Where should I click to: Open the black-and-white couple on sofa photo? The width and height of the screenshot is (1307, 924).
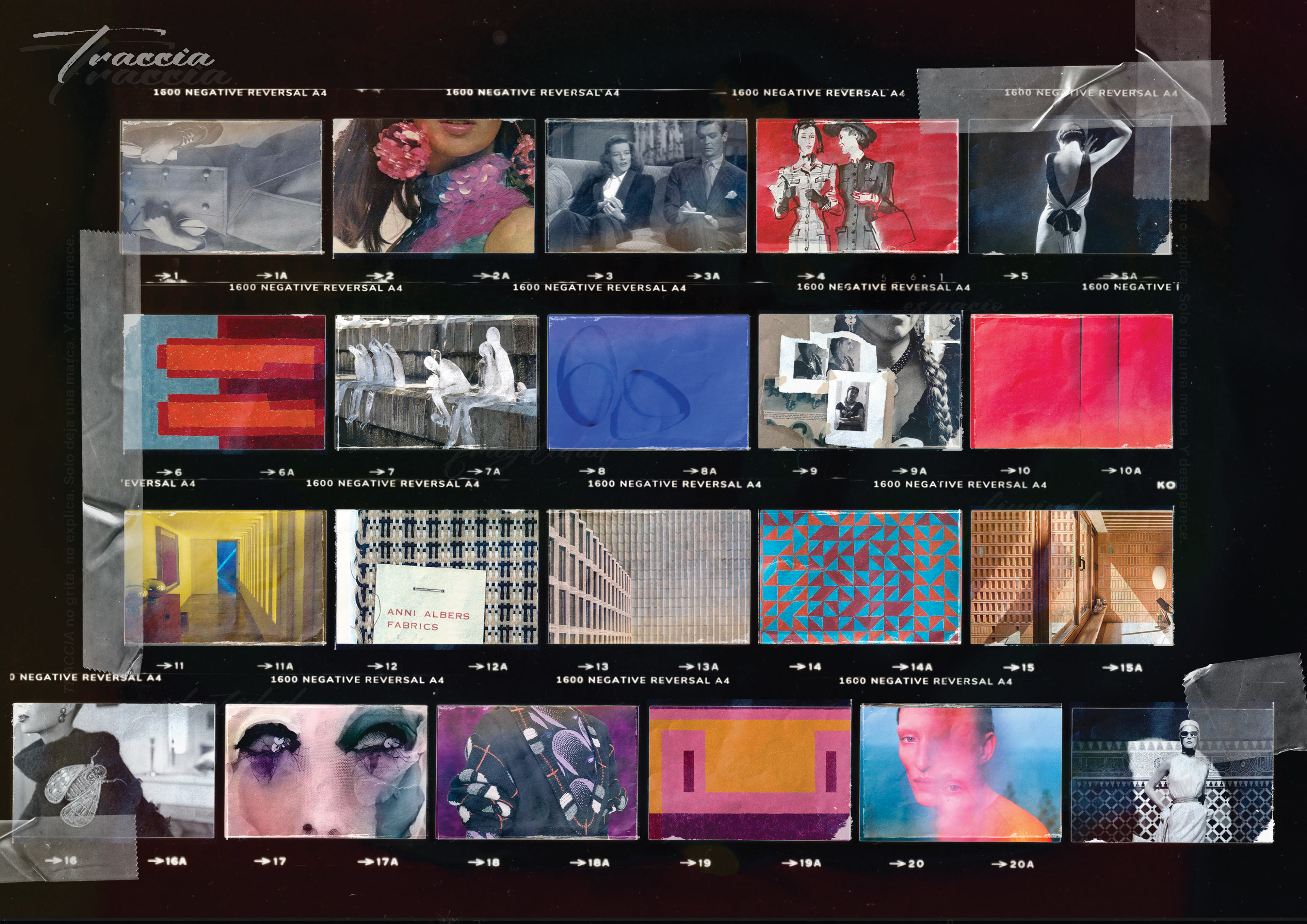tap(646, 186)
